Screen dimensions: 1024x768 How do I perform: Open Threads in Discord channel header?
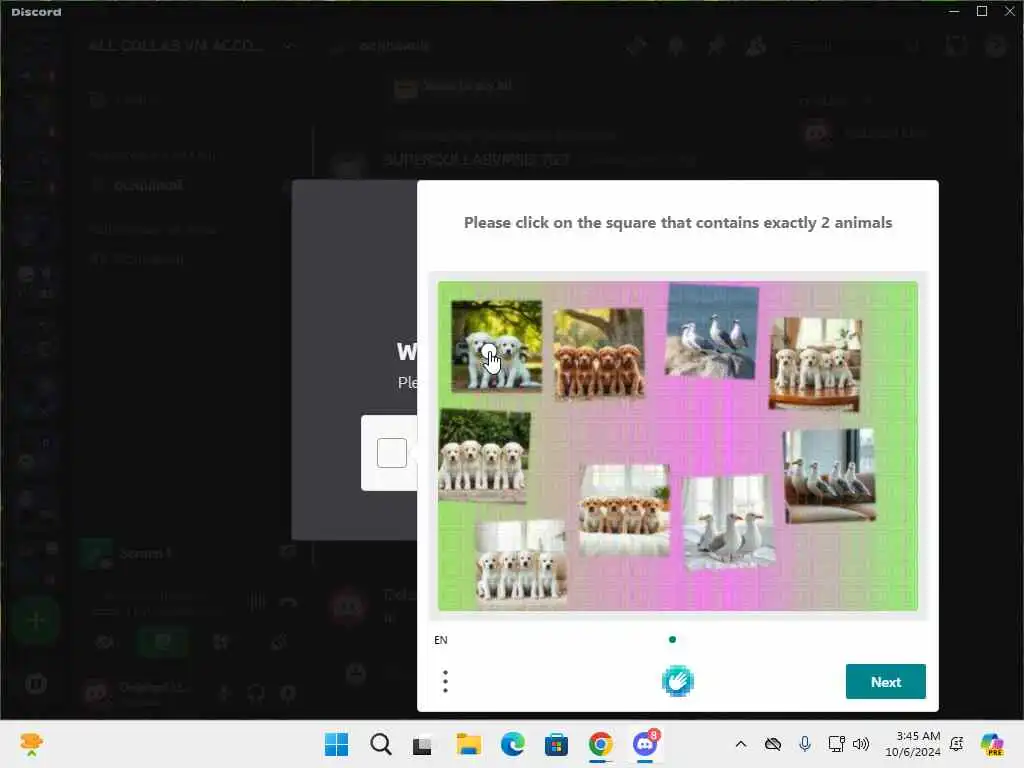637,46
